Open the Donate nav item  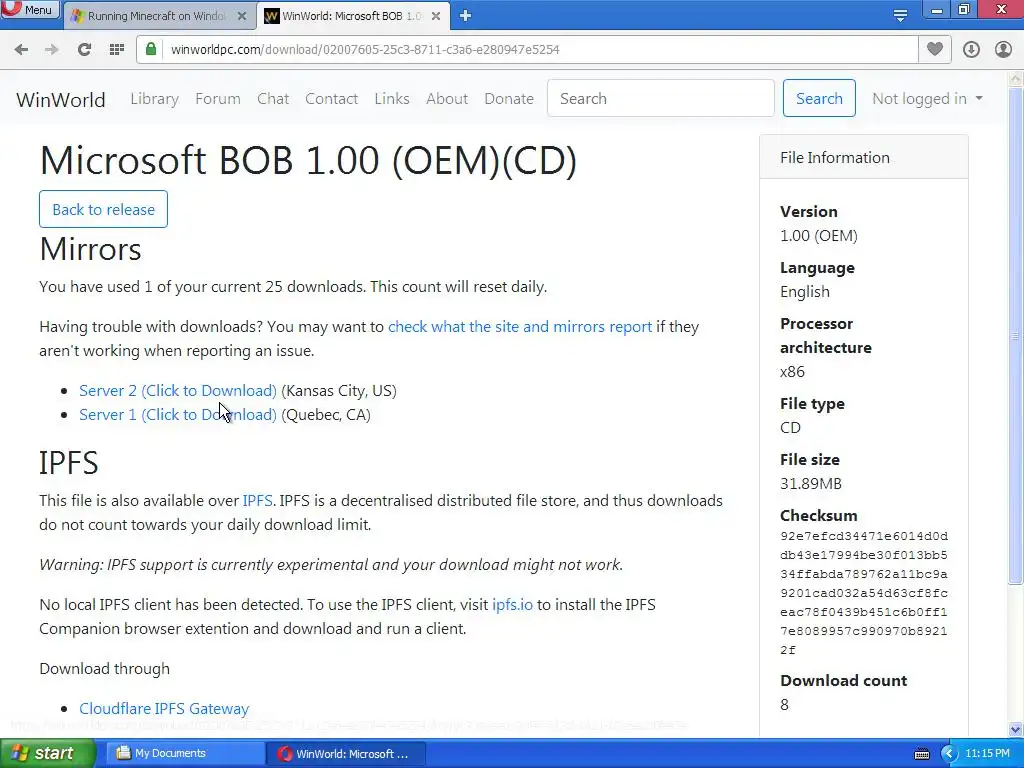point(509,99)
